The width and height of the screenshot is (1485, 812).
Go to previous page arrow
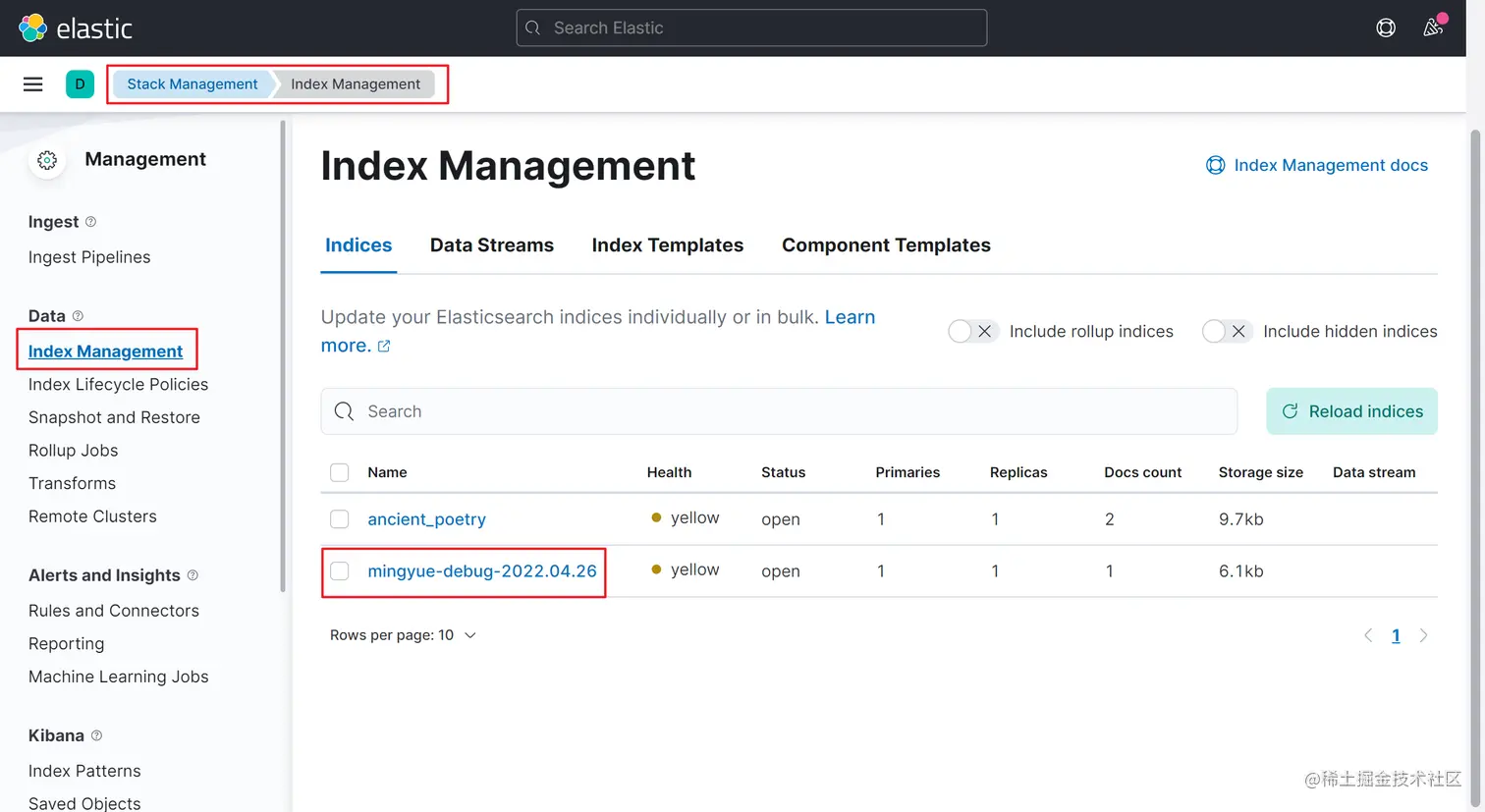1368,635
